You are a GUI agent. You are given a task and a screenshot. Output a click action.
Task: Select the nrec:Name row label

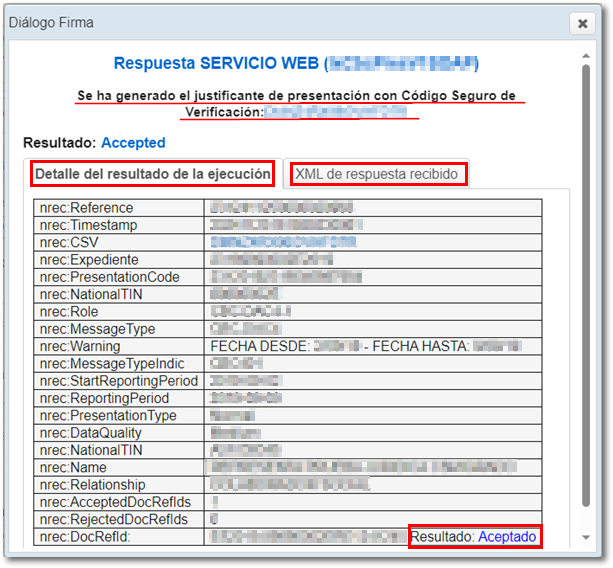75,468
